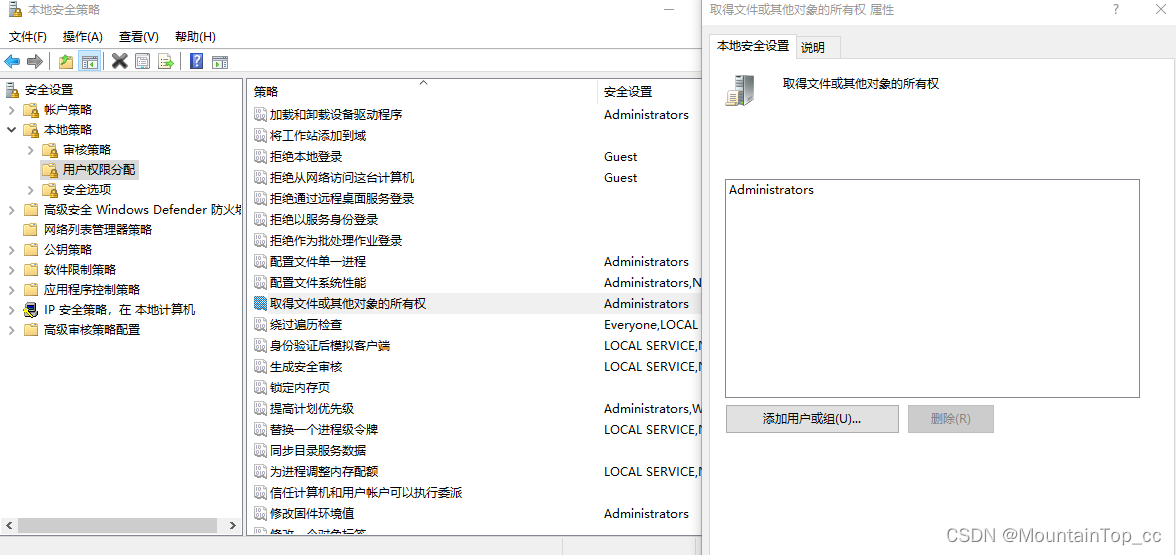Viewport: 1176px width, 555px height.
Task: Expand the IP 安全策略 node arrow
Action: click(x=11, y=310)
